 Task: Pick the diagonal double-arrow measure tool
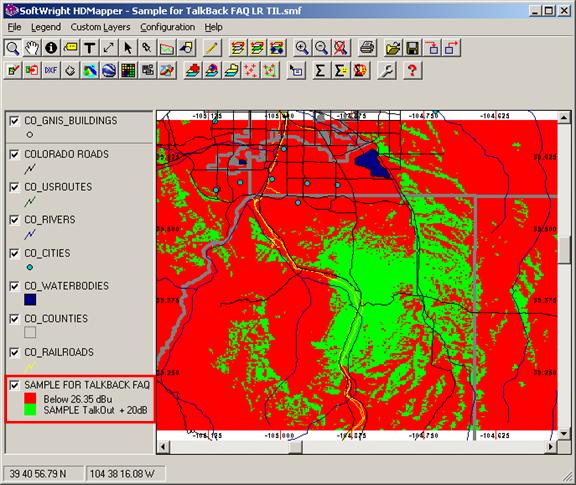point(108,48)
